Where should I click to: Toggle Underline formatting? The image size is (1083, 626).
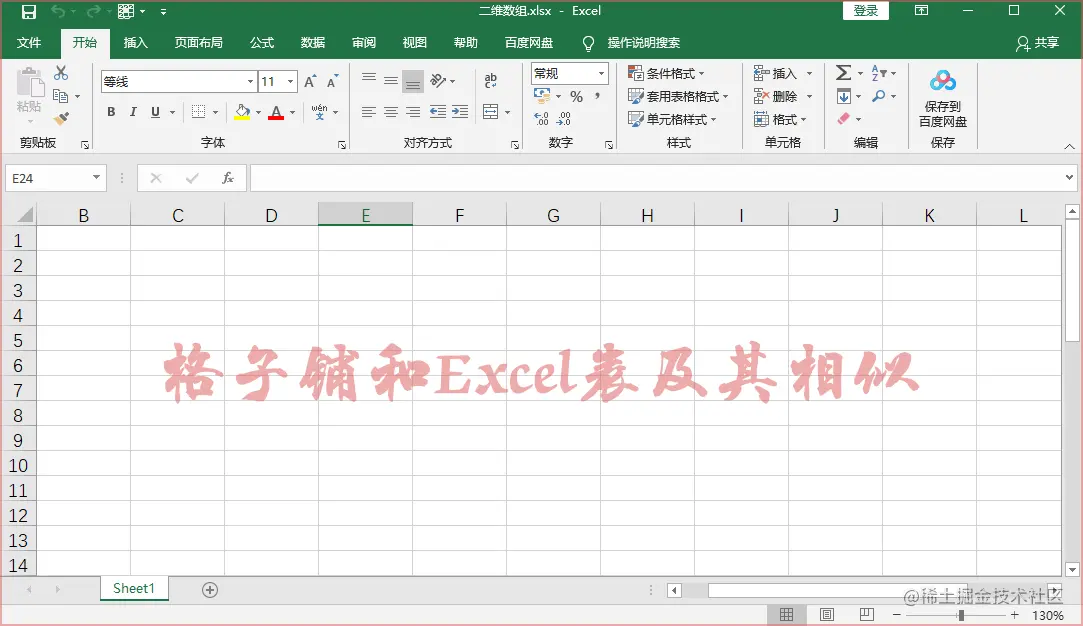[155, 112]
